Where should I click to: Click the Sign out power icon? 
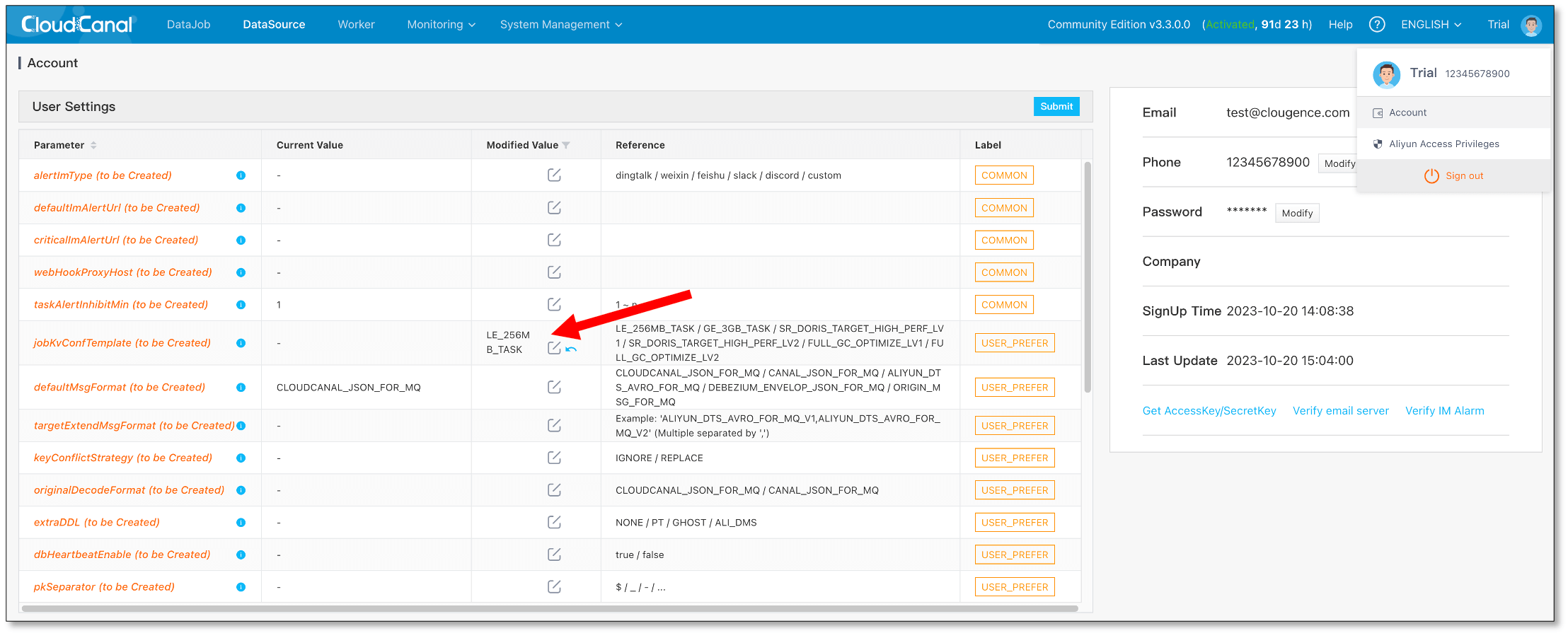[x=1431, y=175]
